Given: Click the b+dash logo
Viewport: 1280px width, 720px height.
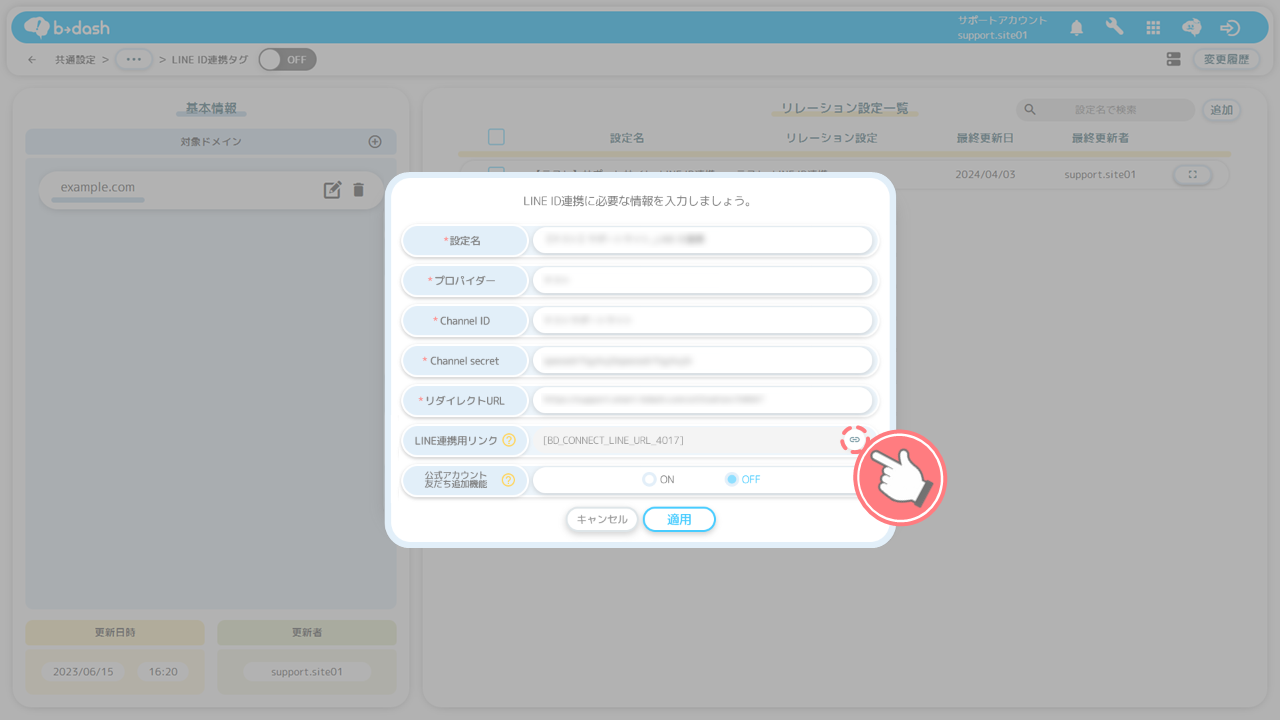Looking at the screenshot, I should coord(67,27).
